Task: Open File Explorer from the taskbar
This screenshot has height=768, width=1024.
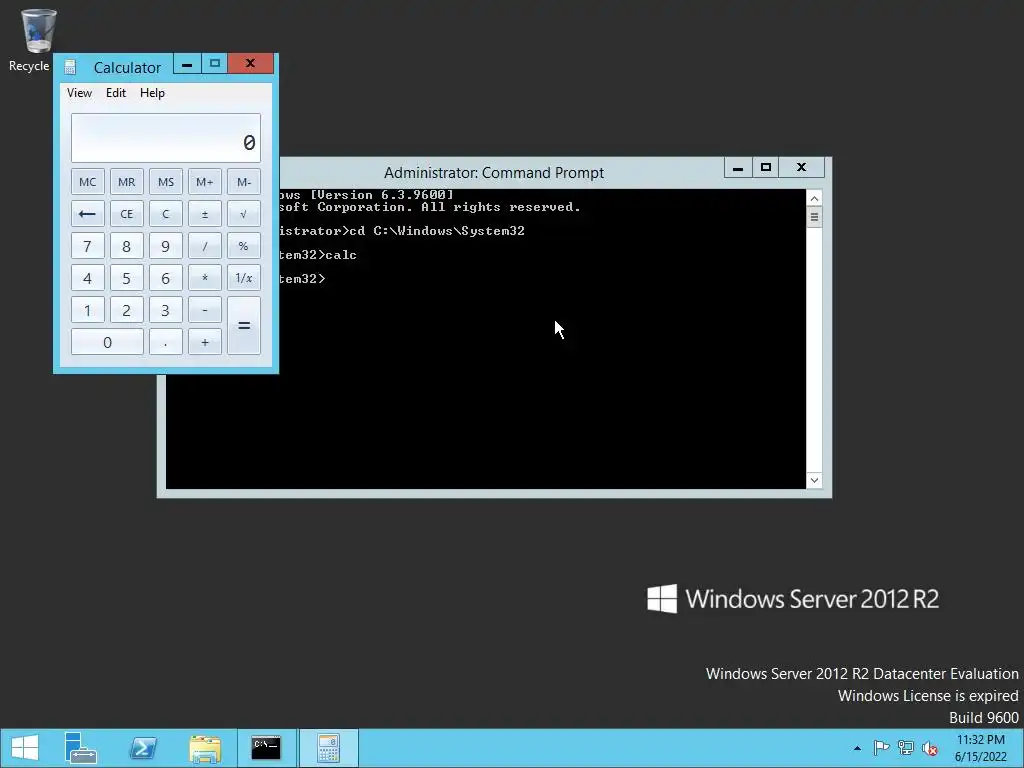Action: click(205, 748)
